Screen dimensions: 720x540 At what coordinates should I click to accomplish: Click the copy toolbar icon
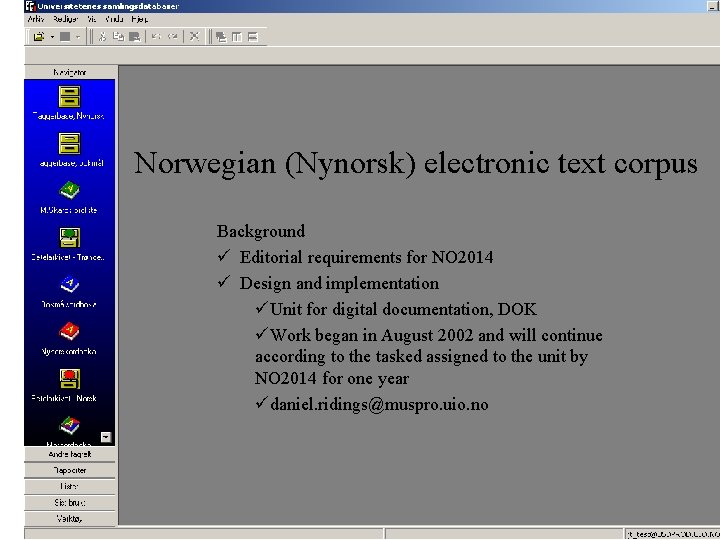pos(118,37)
